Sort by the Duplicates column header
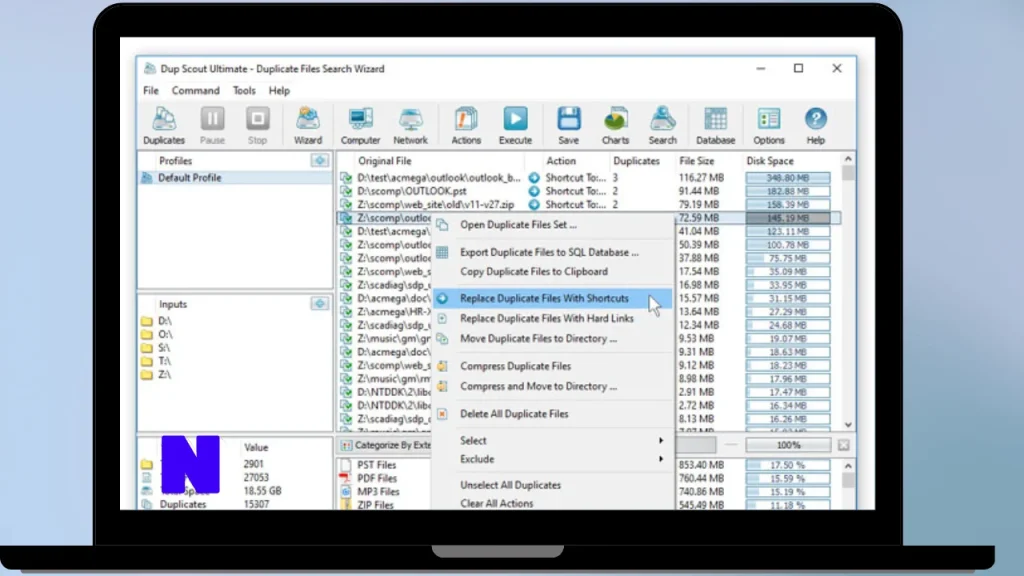This screenshot has width=1024, height=576. 636,161
